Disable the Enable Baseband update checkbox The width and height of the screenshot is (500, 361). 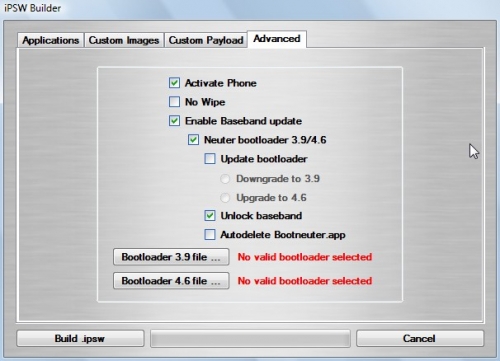click(x=174, y=121)
